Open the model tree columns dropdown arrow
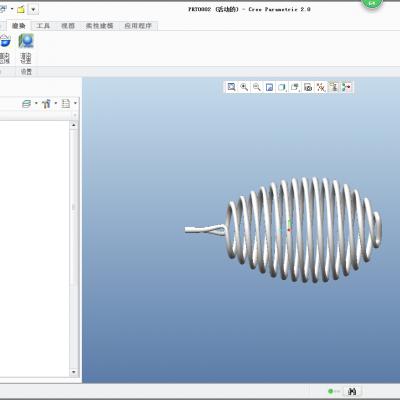Viewport: 400px width, 400px height. (75, 104)
